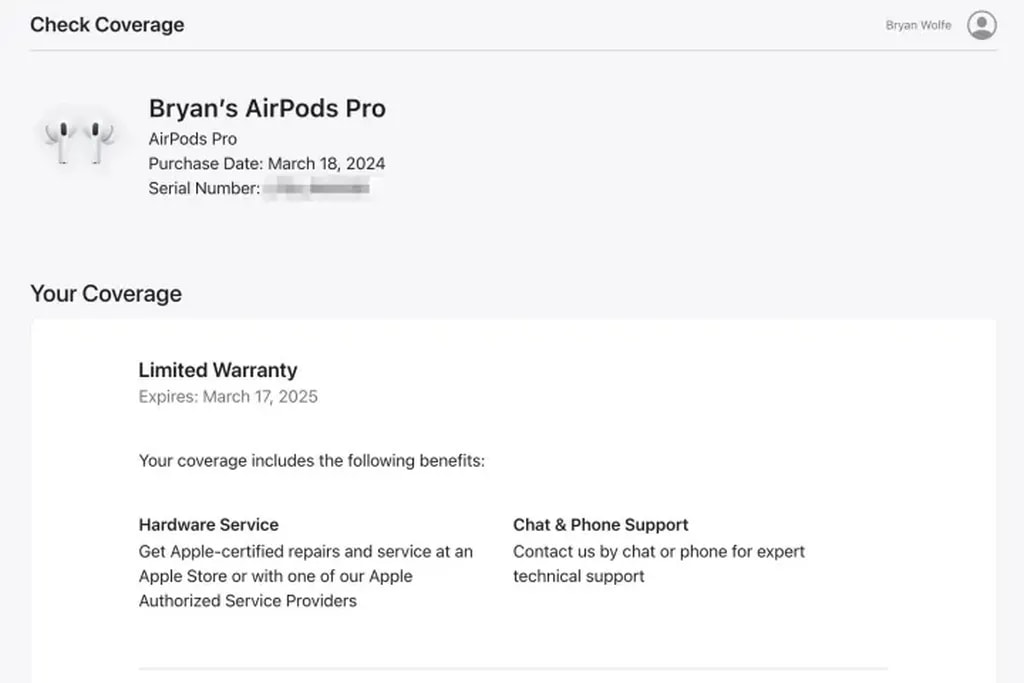
Task: Click the Expires March 17, 2025 text
Action: point(228,397)
